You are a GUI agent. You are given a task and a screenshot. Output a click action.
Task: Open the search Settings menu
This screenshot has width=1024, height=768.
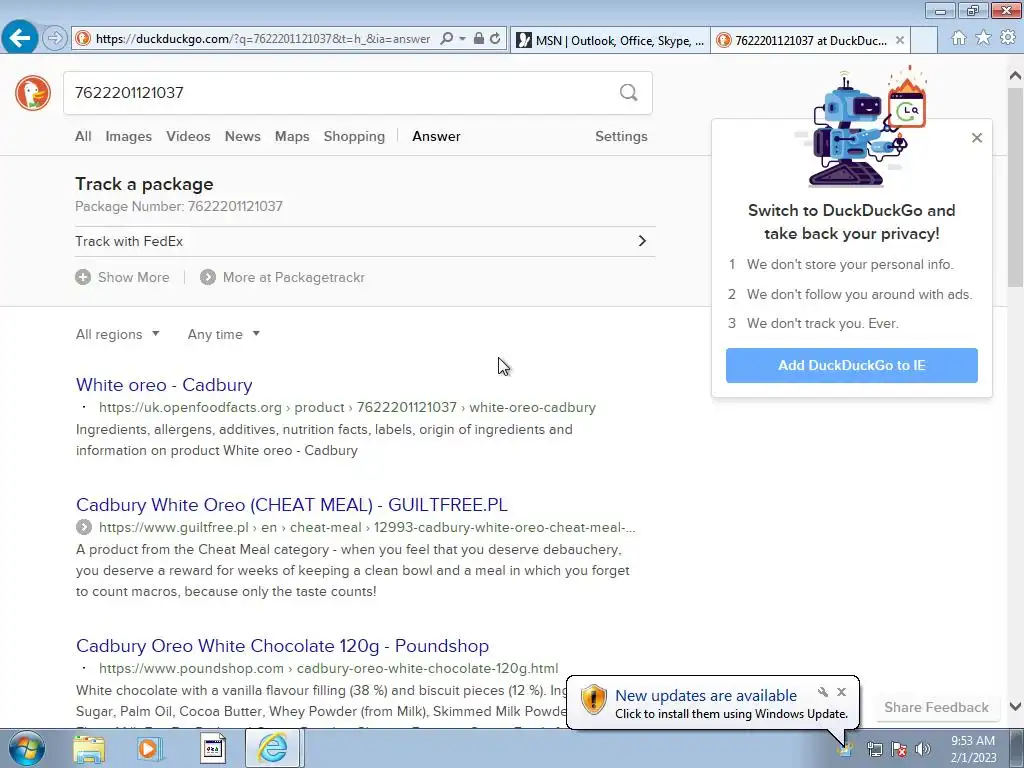coord(621,136)
